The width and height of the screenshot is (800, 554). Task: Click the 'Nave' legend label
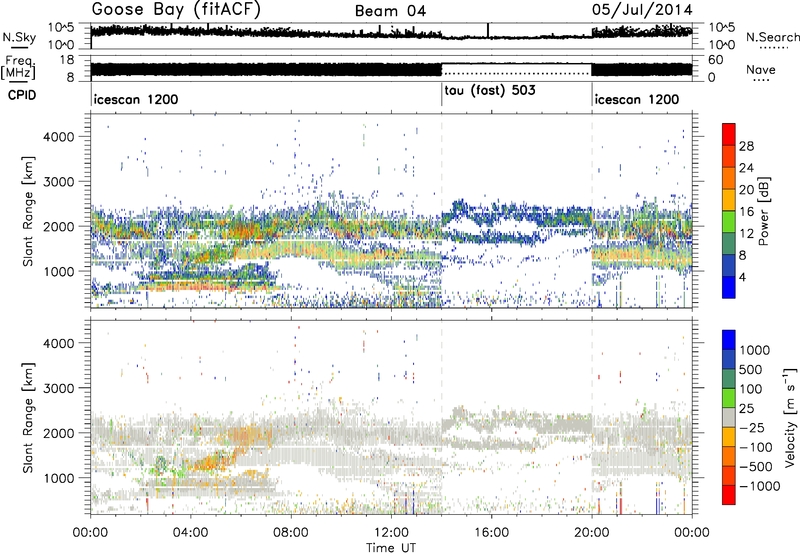coord(761,69)
